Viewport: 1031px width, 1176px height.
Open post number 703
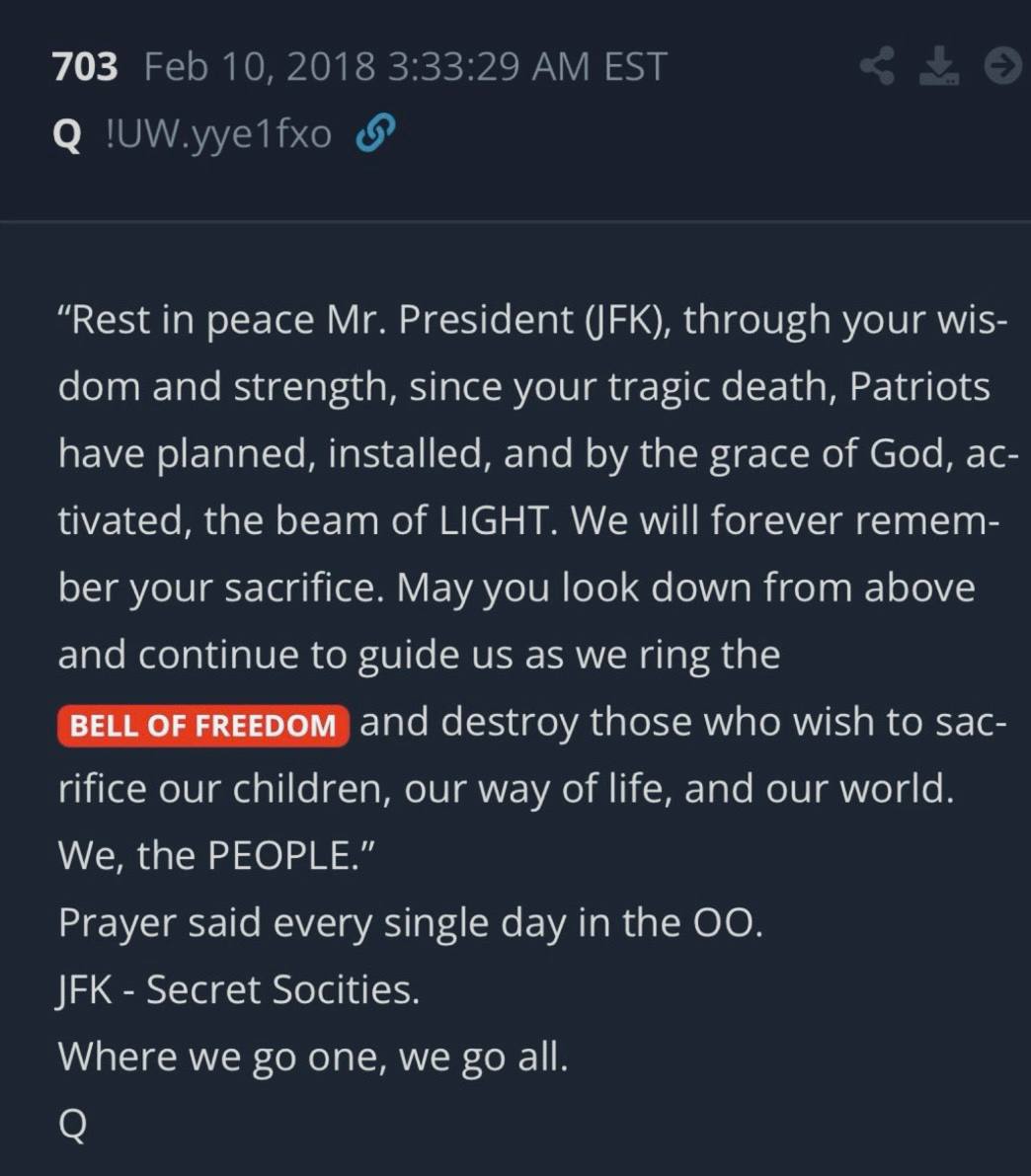pyautogui.click(x=85, y=67)
